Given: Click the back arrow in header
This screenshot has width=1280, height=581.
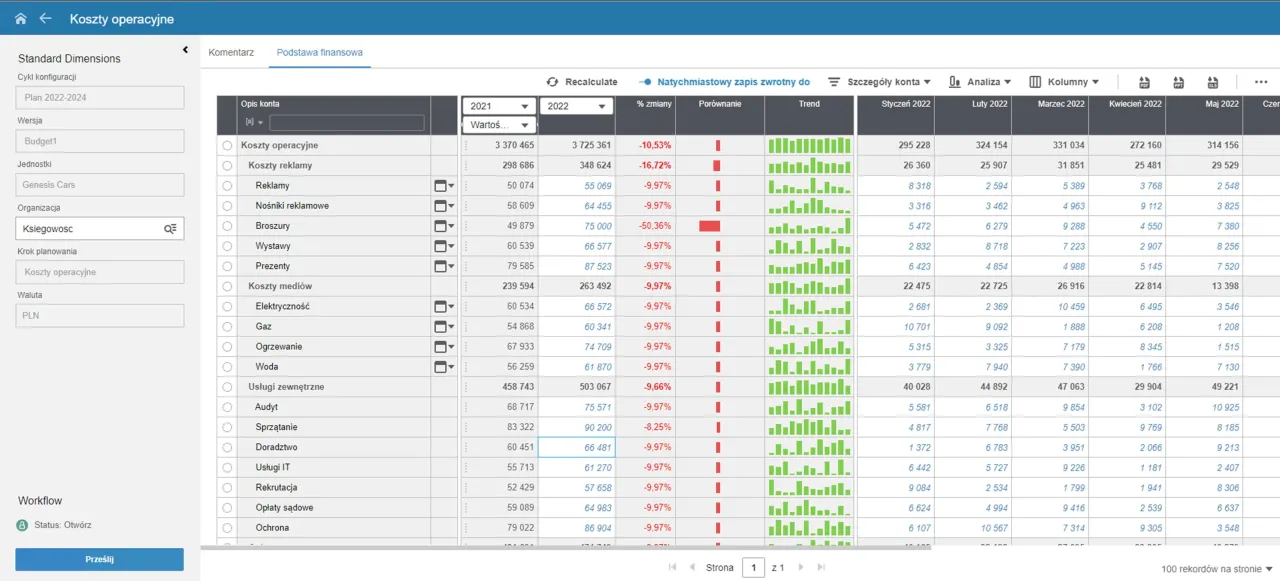Looking at the screenshot, I should click(45, 19).
